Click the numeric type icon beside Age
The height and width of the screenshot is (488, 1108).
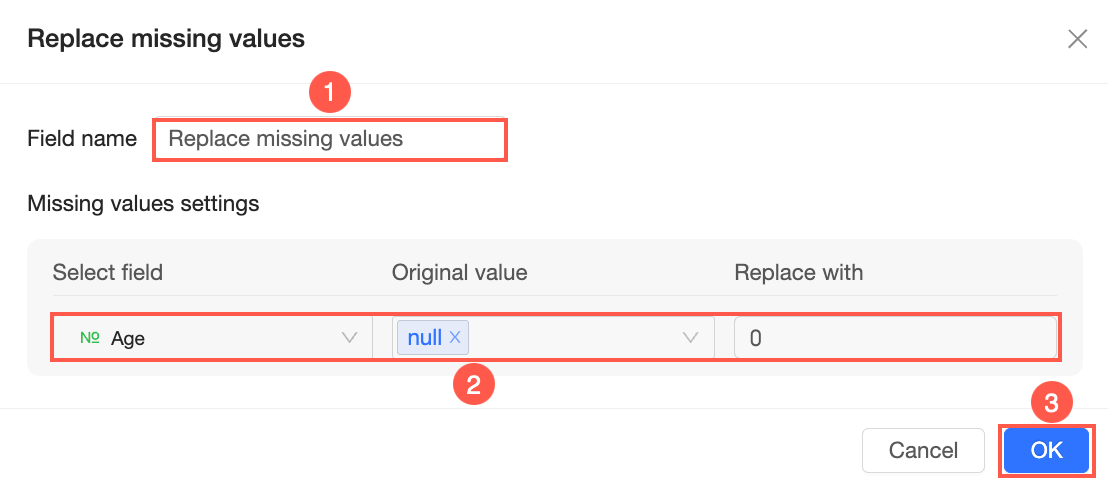[x=90, y=338]
